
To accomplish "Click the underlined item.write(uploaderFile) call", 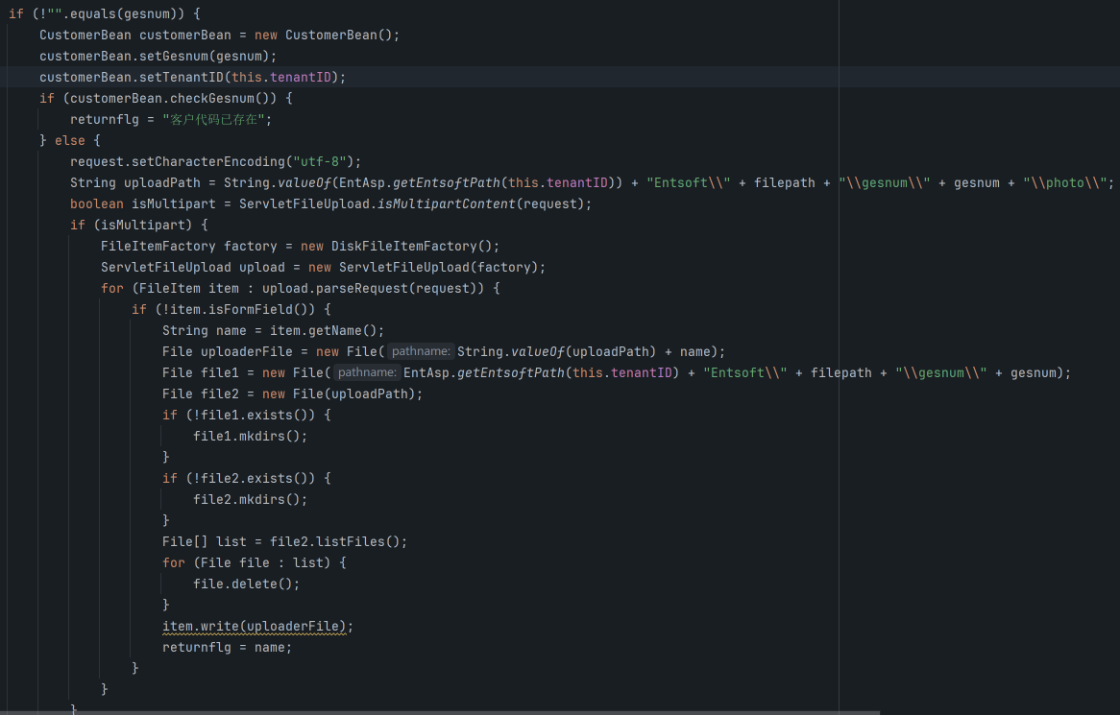I will point(258,626).
